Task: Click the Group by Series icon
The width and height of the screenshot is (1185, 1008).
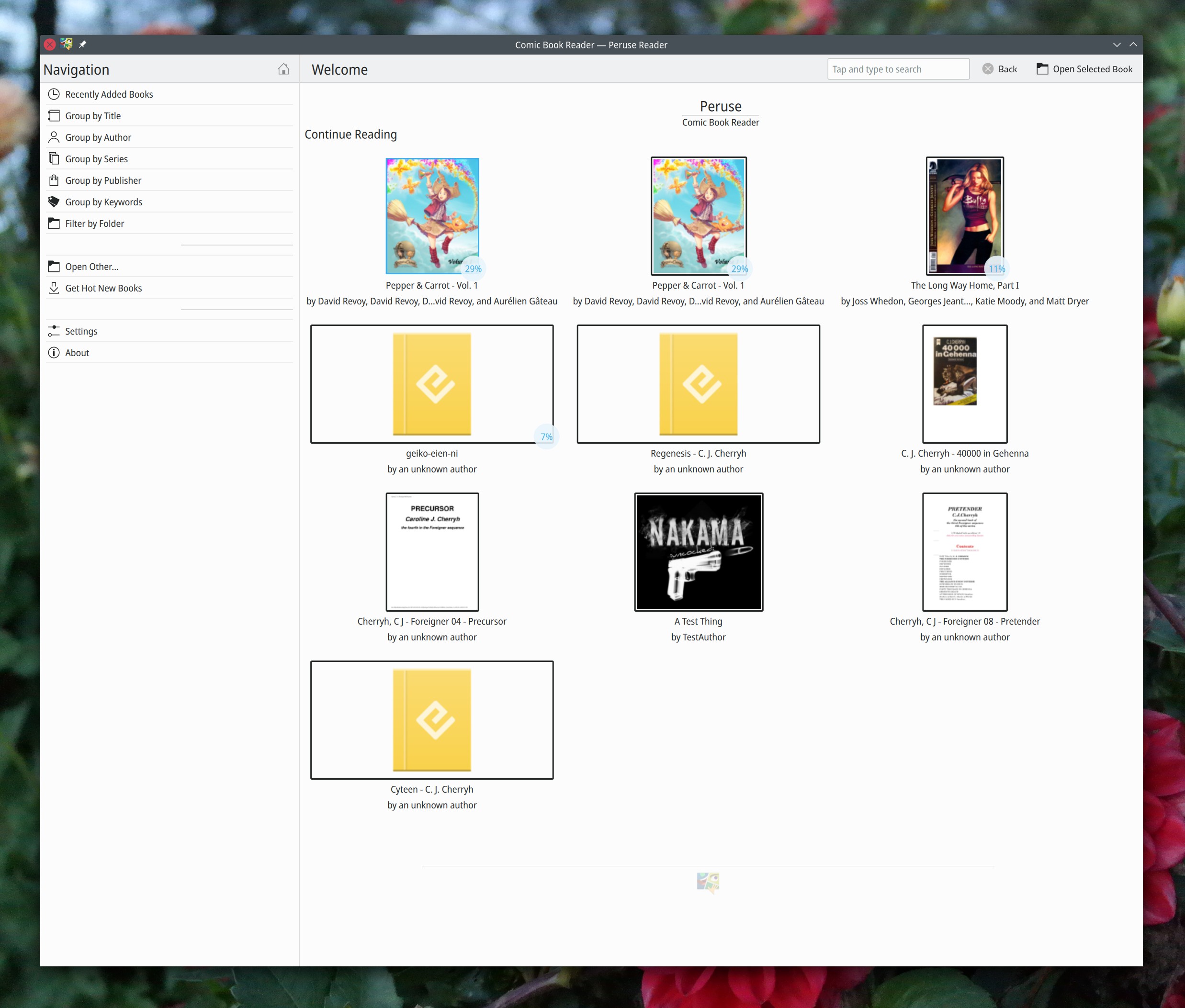Action: point(53,159)
